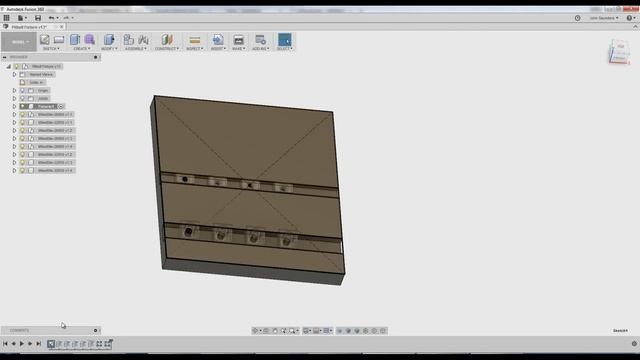
Task: Open the INSERT dropdown menu
Action: tap(218, 49)
